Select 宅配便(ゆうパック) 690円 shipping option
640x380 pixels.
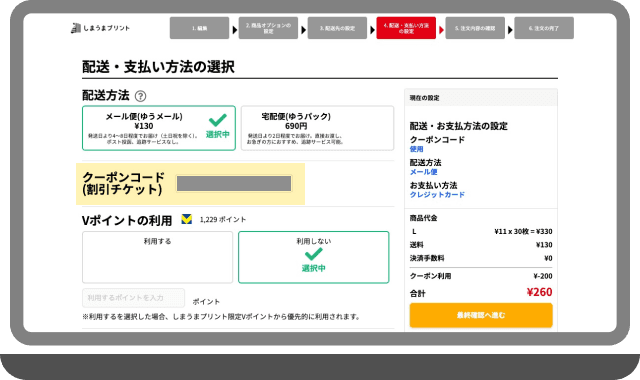(x=317, y=128)
